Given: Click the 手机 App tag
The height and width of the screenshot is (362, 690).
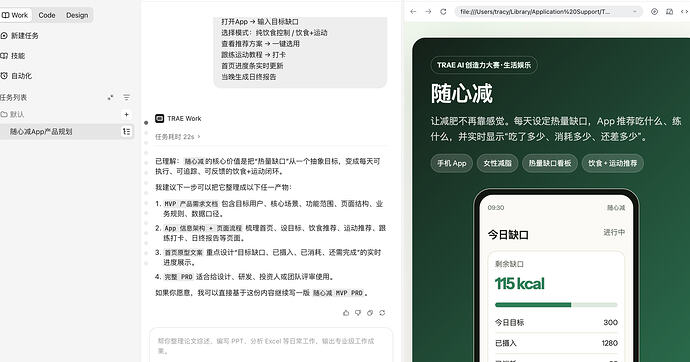Looking at the screenshot, I should click(451, 163).
